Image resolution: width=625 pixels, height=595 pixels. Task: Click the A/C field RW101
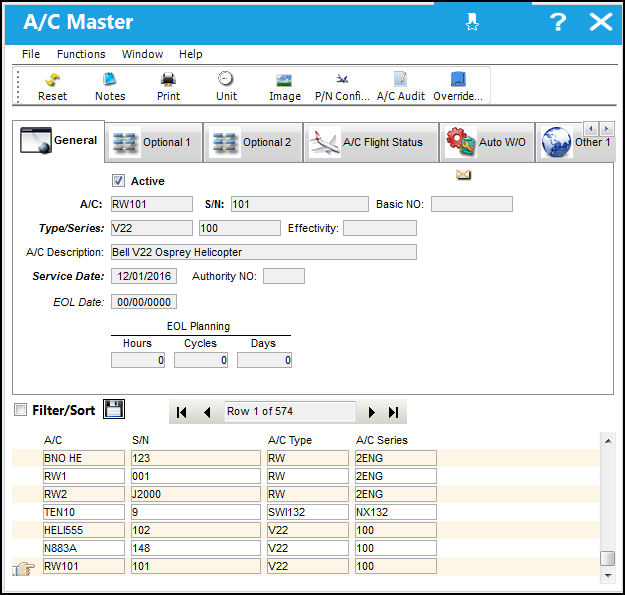click(152, 204)
